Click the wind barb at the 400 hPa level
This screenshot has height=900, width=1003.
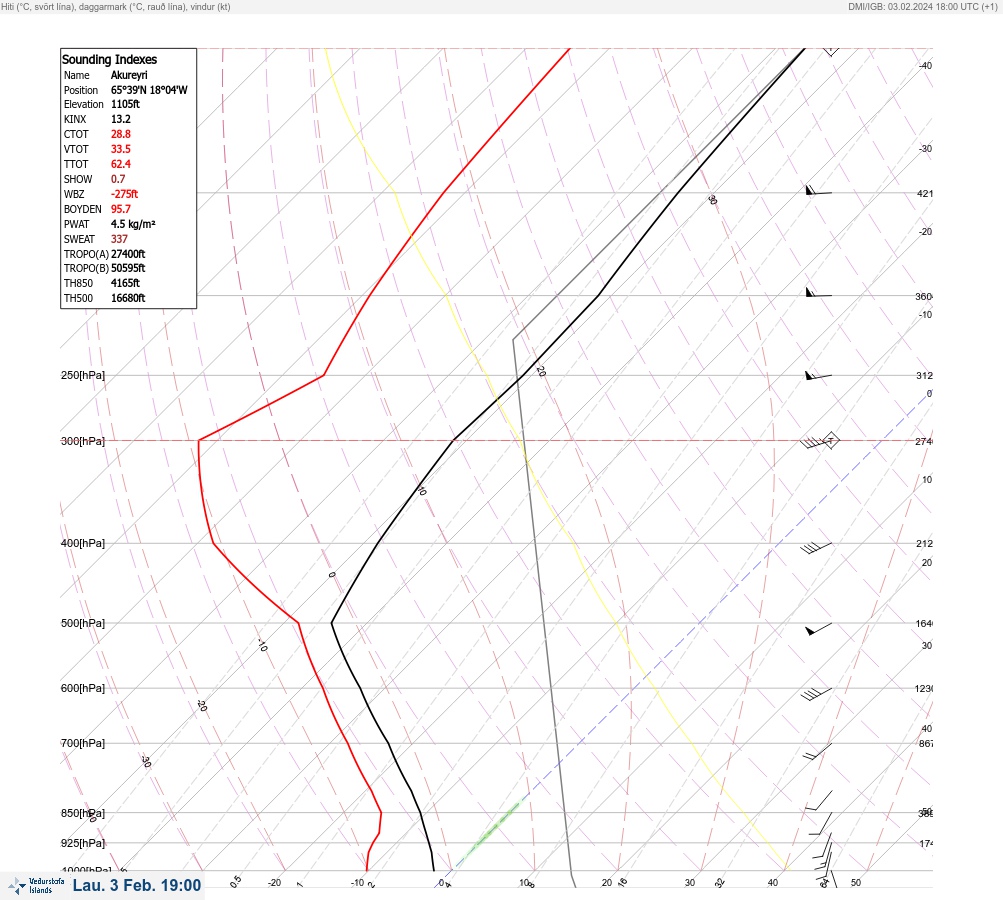point(816,548)
